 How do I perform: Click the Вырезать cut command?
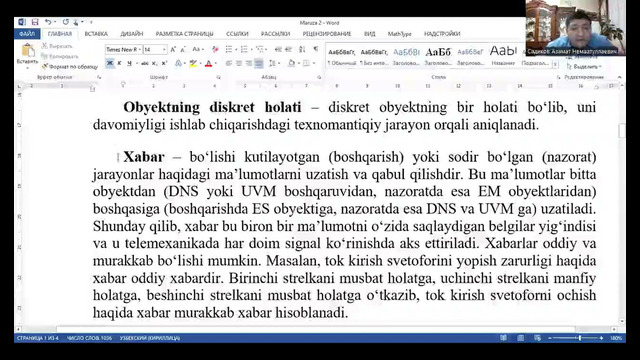click(x=57, y=46)
